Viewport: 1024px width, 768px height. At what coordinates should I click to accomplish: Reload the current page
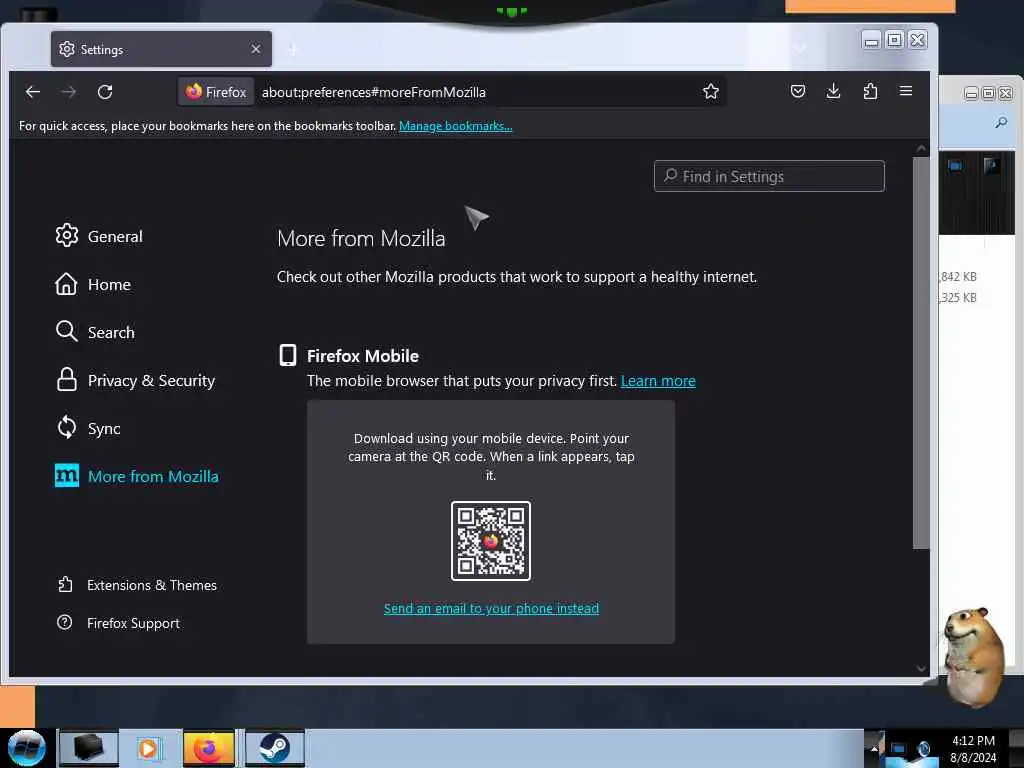click(x=105, y=92)
